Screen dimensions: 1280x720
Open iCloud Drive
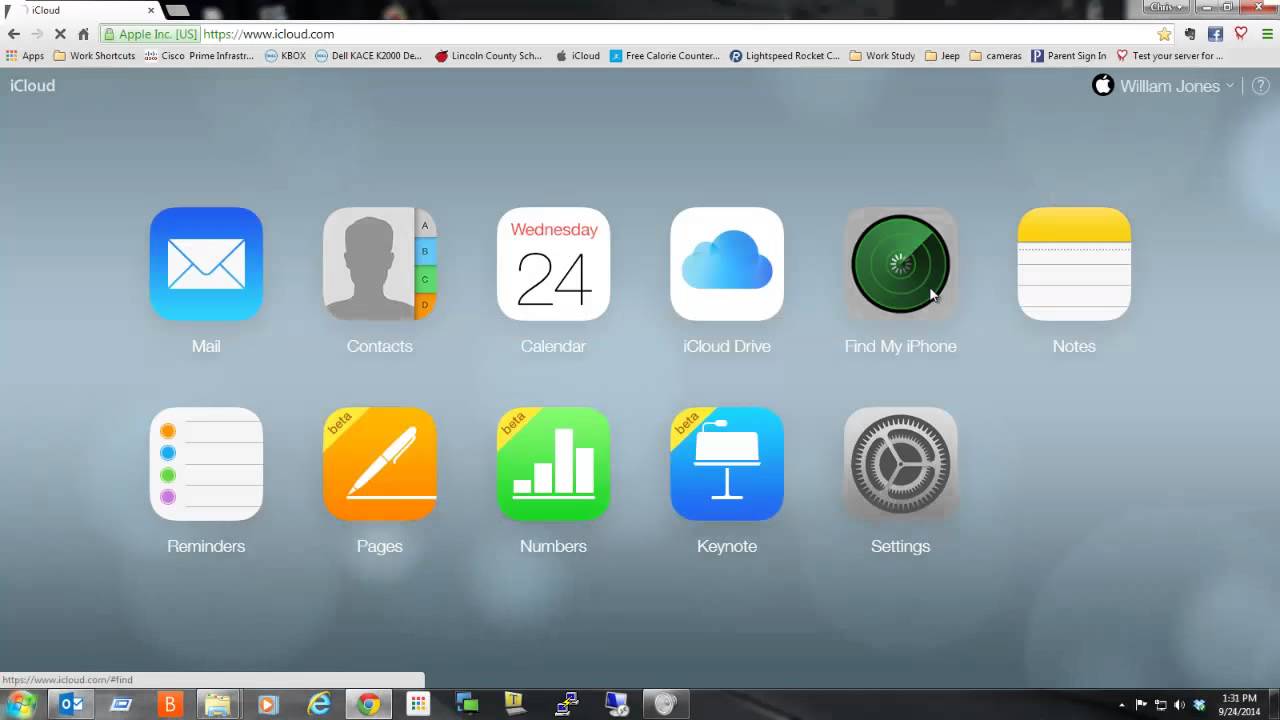coord(727,264)
